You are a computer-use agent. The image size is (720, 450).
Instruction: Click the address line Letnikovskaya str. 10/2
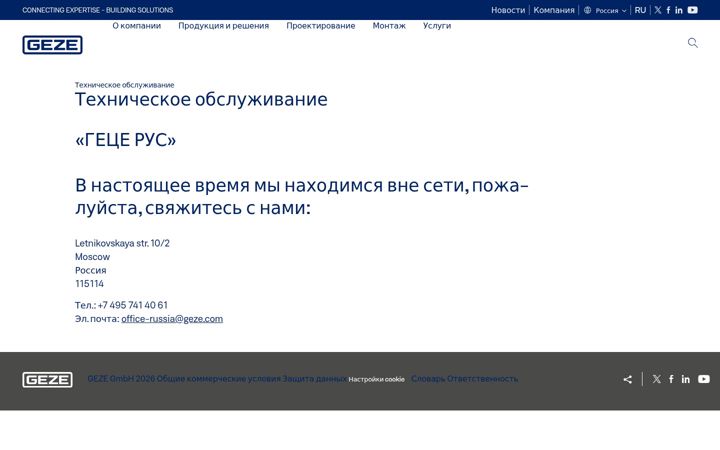(x=122, y=243)
